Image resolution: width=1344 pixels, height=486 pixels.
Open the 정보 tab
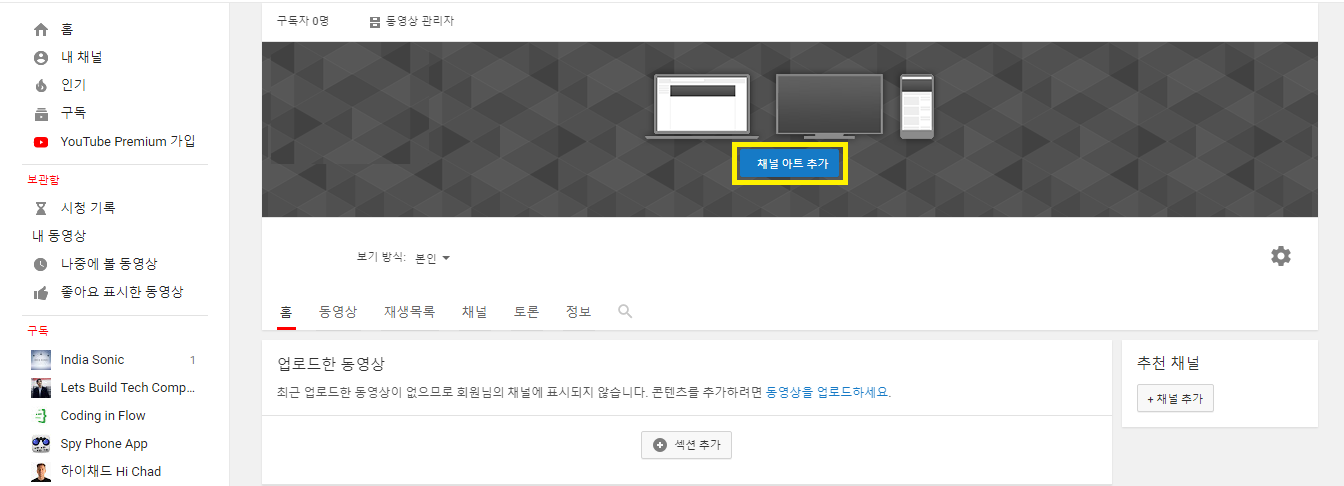(x=578, y=312)
